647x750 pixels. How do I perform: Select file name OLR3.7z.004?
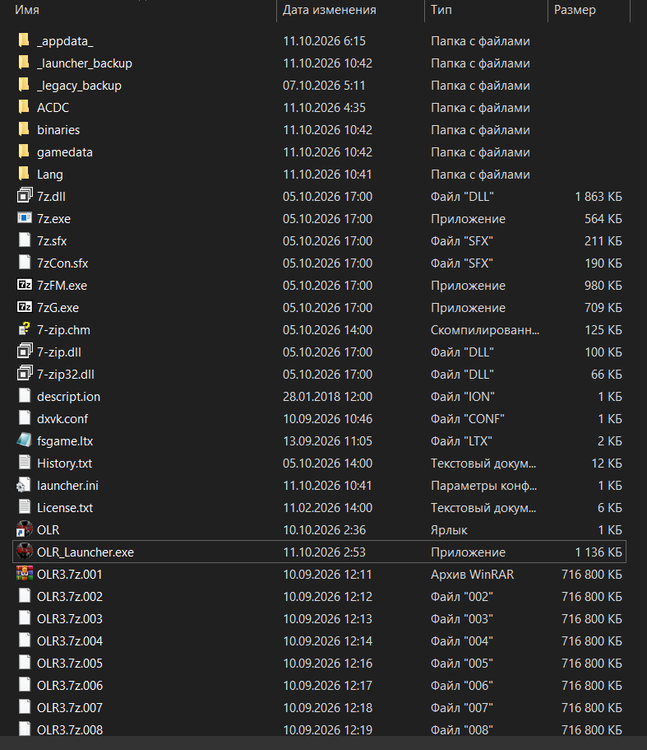point(70,641)
